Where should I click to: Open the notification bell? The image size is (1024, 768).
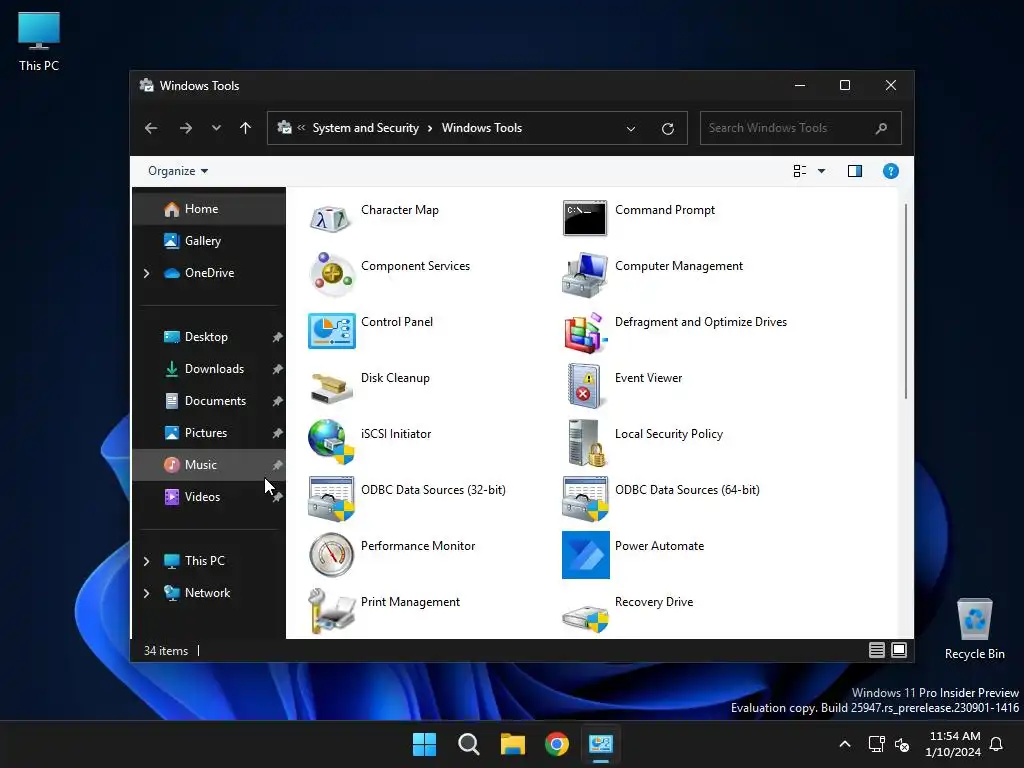coord(997,744)
